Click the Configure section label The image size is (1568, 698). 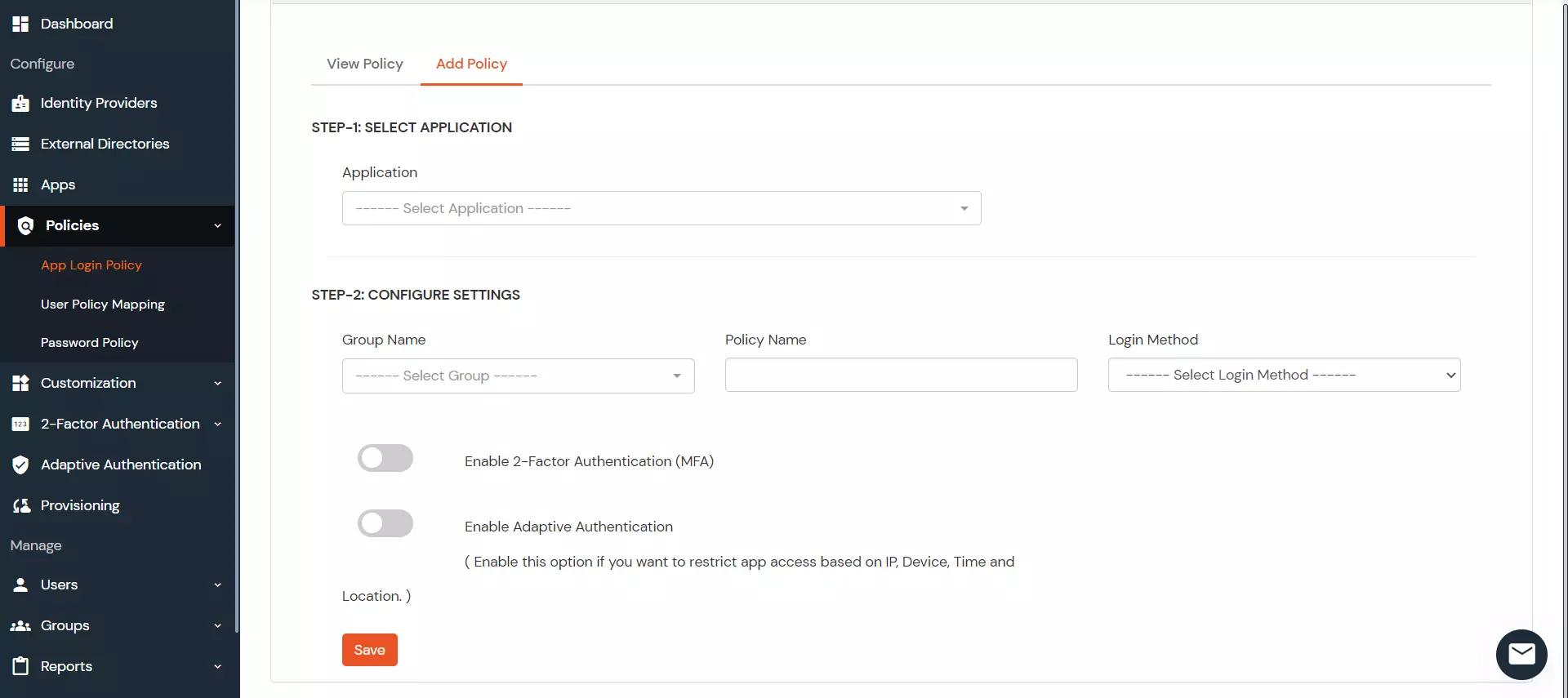click(42, 64)
